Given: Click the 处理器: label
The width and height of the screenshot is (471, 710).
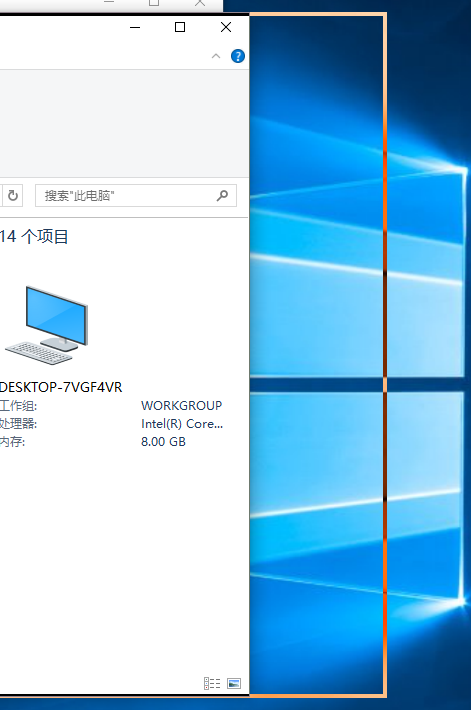Looking at the screenshot, I should (x=18, y=424).
